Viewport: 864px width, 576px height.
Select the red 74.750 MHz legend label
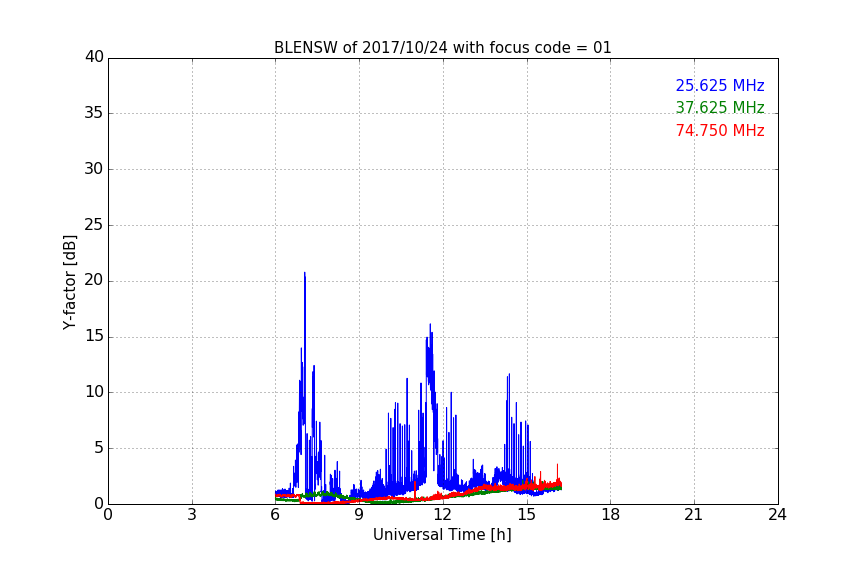(720, 131)
